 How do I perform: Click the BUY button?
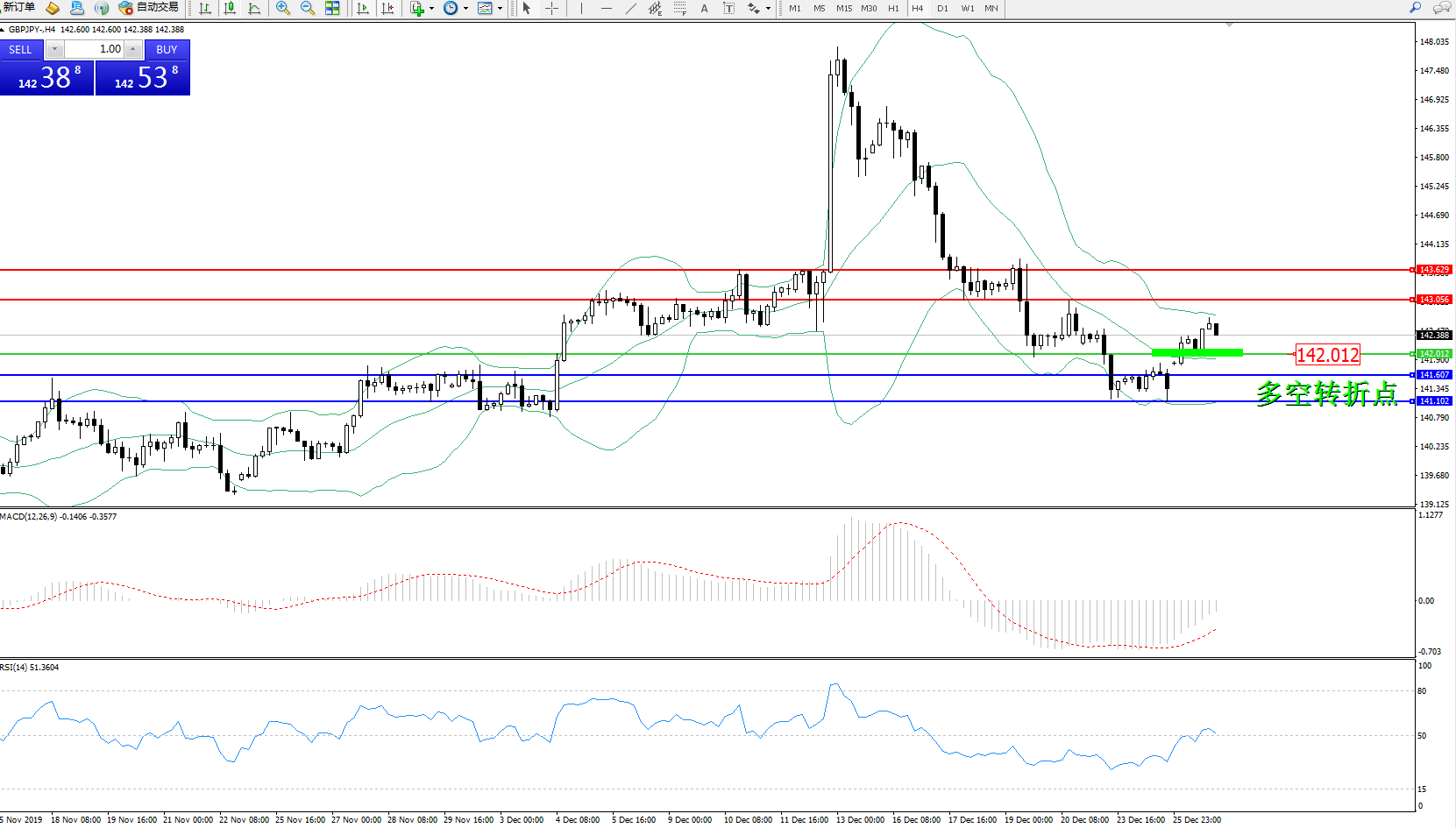(x=167, y=50)
